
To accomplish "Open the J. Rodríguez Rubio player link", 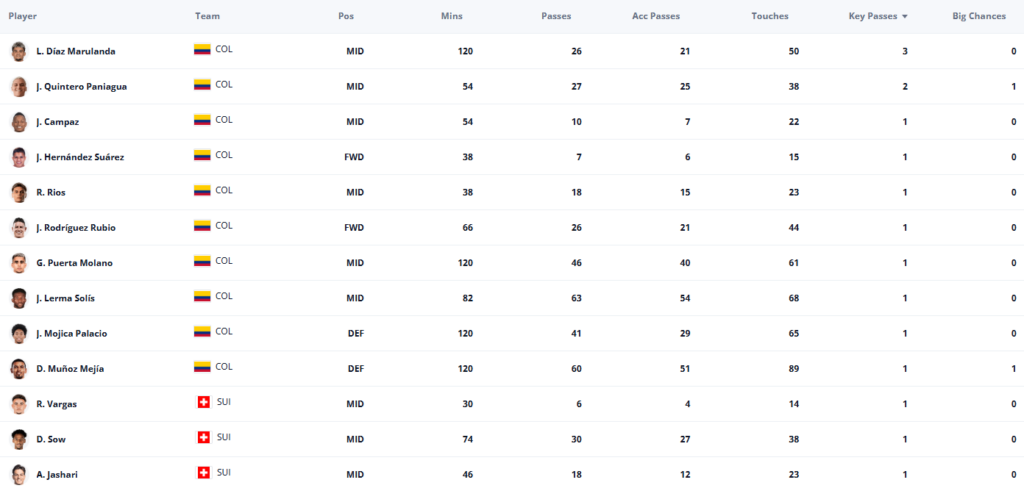I will pos(76,228).
